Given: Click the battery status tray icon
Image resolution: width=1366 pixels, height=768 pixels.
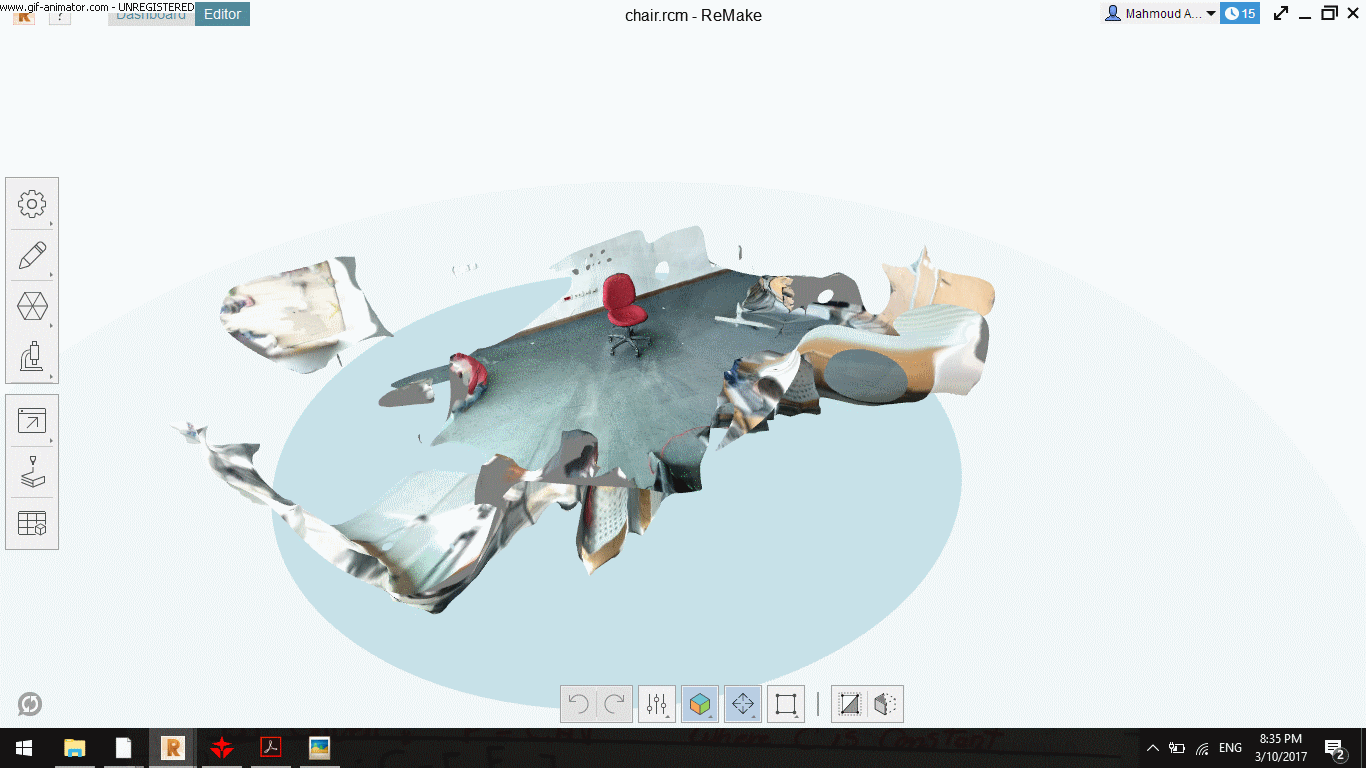Looking at the screenshot, I should pos(1177,748).
